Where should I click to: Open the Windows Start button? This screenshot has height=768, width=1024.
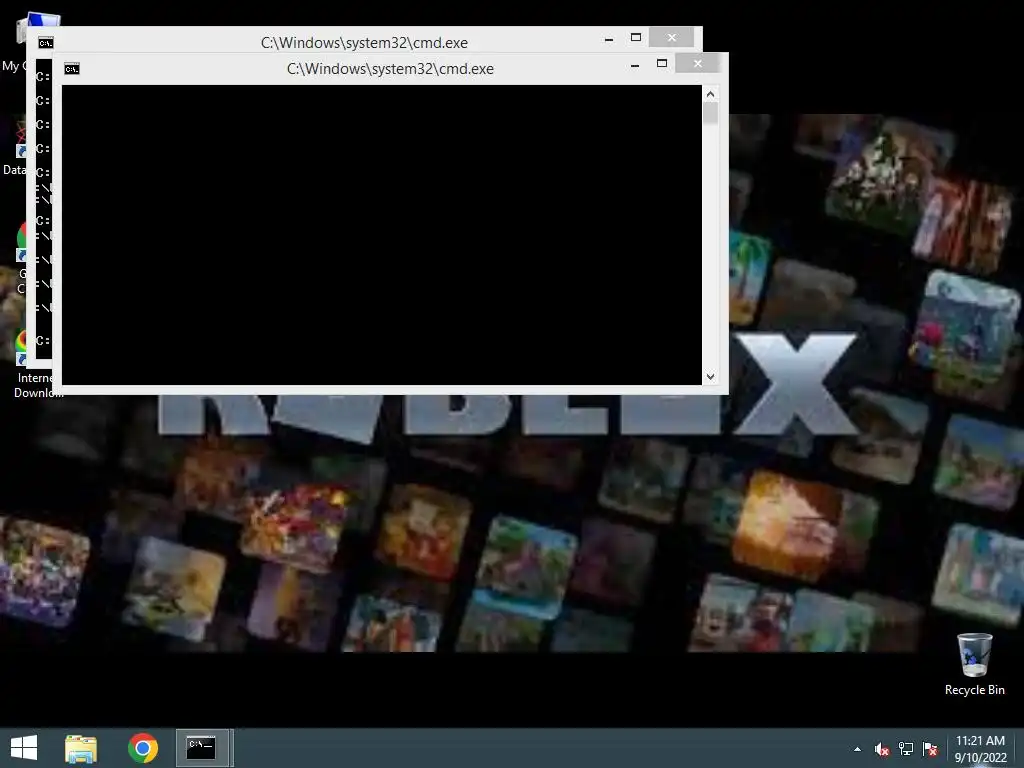(24, 748)
